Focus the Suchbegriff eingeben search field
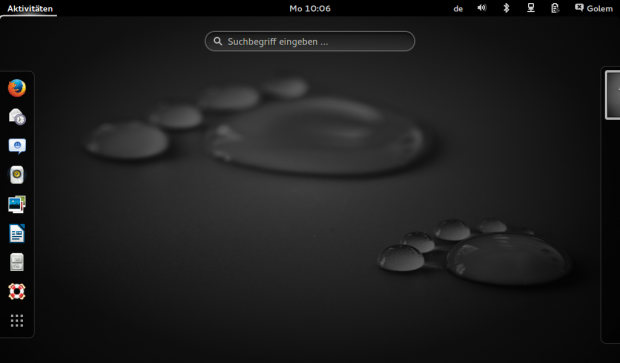This screenshot has height=363, width=620. (310, 41)
